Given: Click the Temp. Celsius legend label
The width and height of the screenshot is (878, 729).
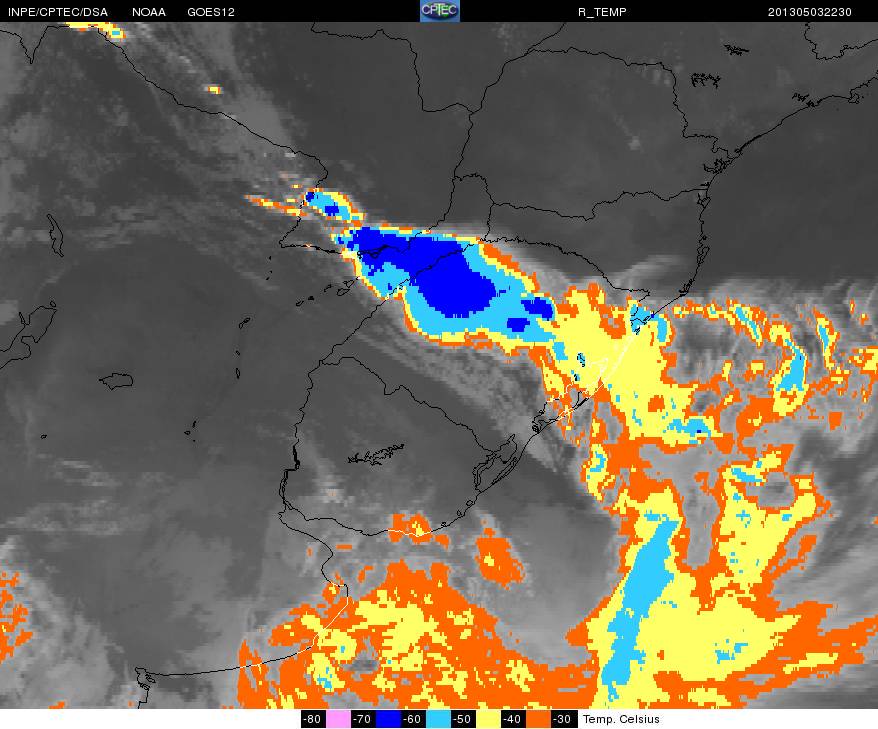Looking at the screenshot, I should click(x=621, y=719).
